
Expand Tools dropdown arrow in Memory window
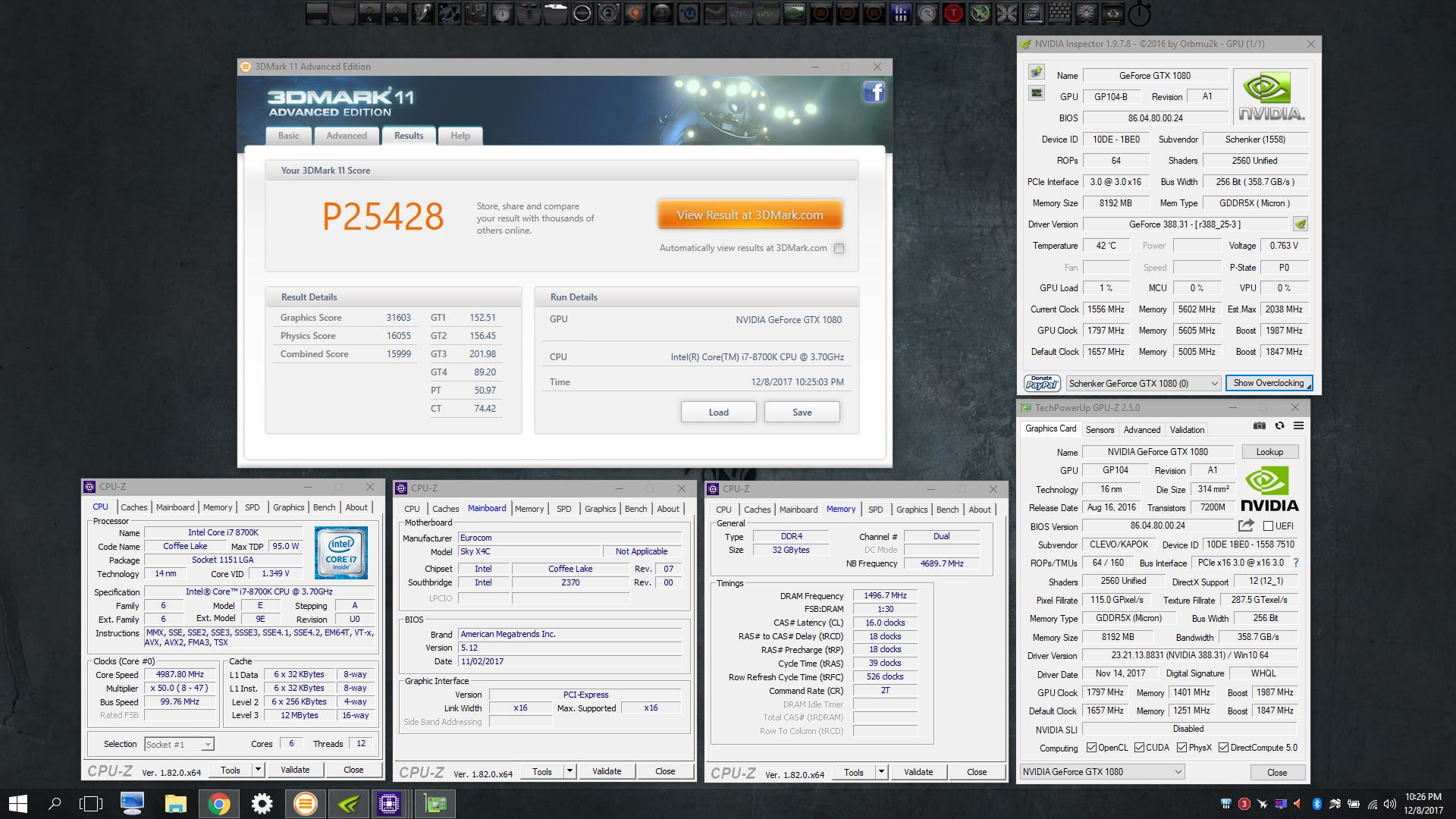tap(881, 772)
